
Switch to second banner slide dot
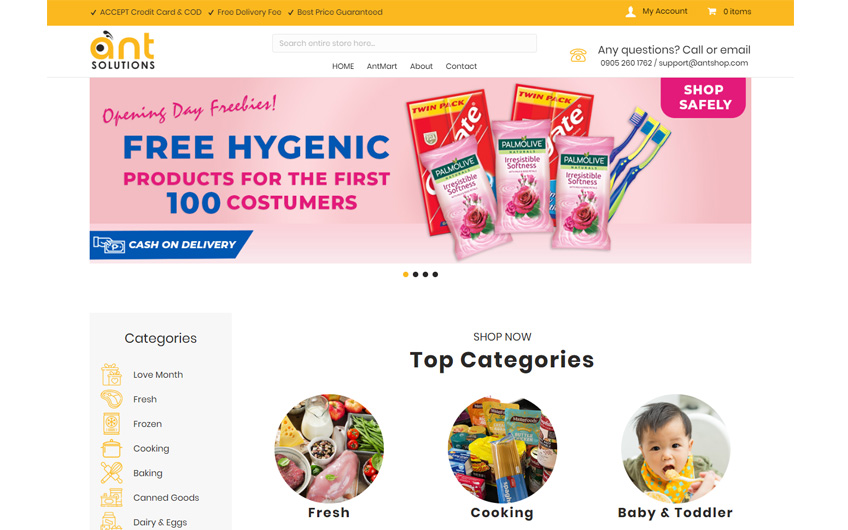coord(415,274)
